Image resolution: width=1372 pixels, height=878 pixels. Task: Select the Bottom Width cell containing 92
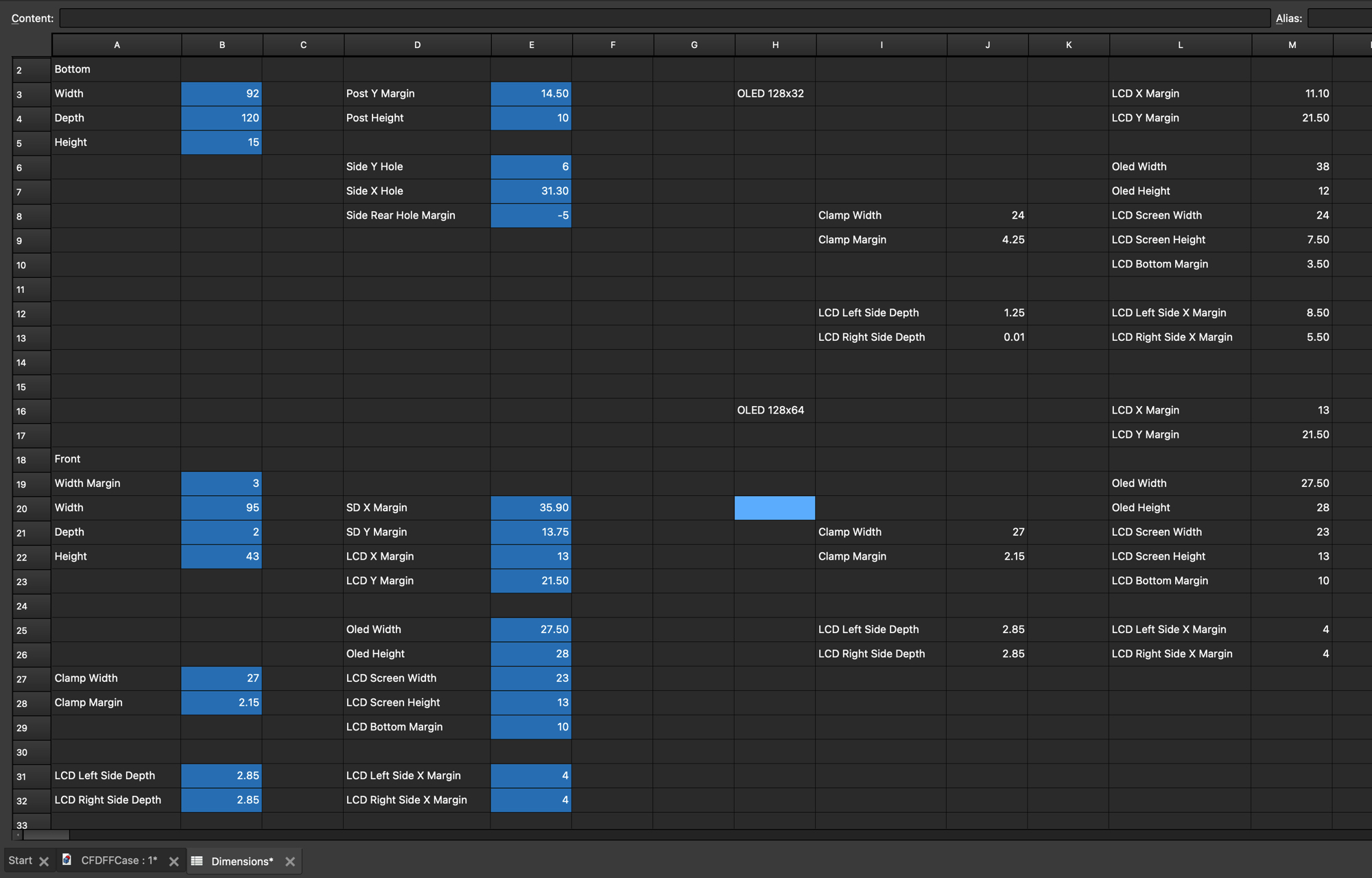click(222, 94)
